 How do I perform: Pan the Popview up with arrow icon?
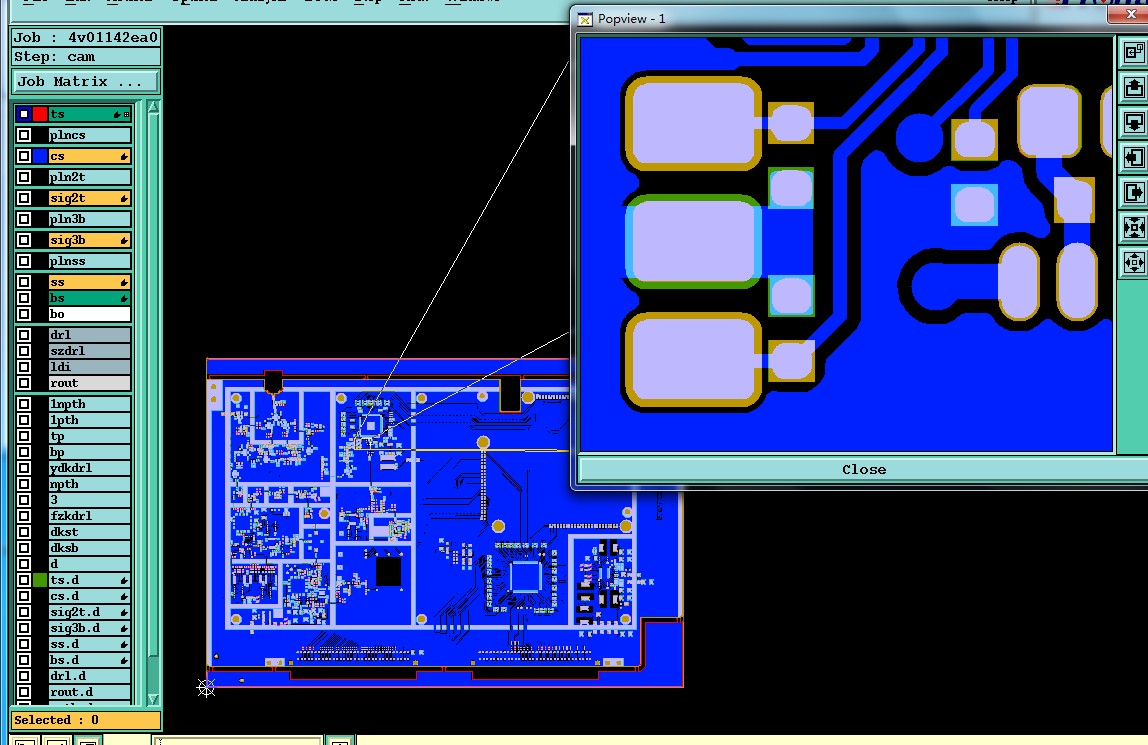1133,87
